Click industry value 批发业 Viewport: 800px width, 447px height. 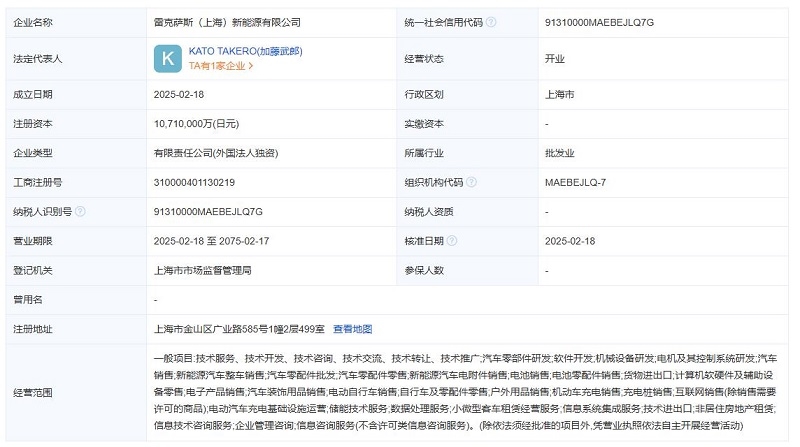point(559,153)
